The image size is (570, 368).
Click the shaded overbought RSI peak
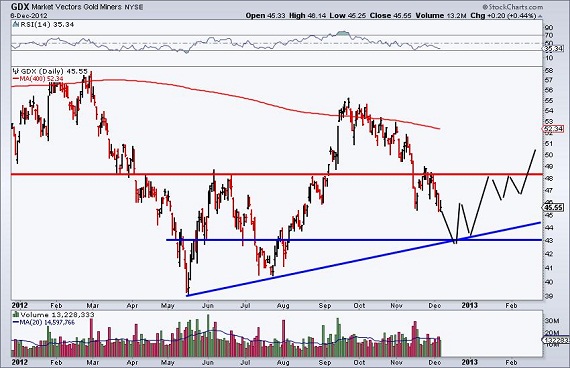tap(342, 33)
